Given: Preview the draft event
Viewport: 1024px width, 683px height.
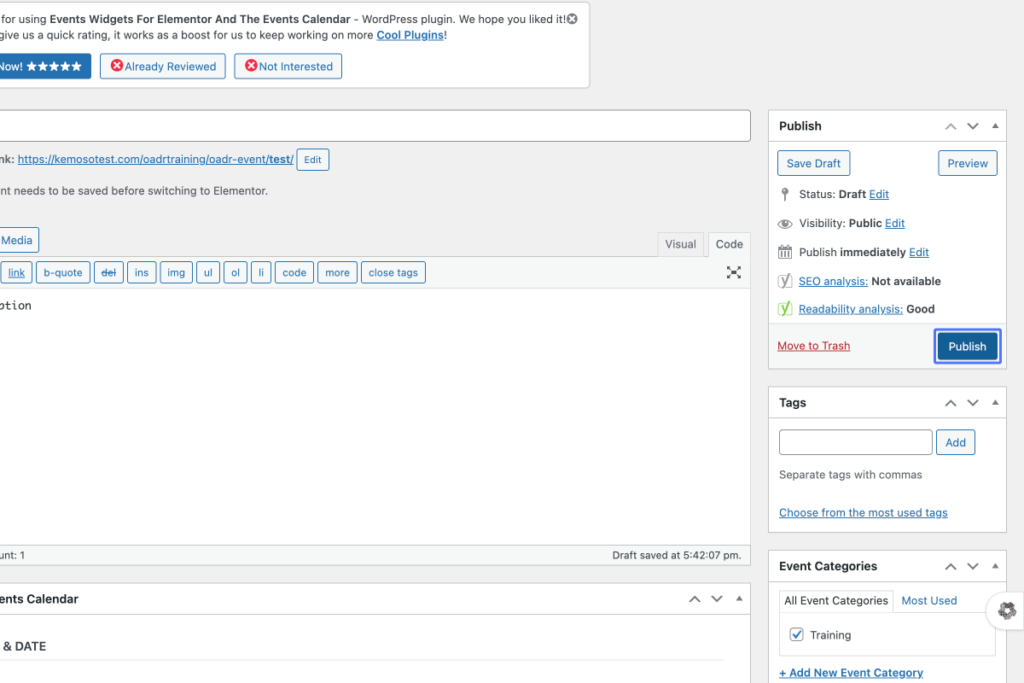Looking at the screenshot, I should [968, 163].
